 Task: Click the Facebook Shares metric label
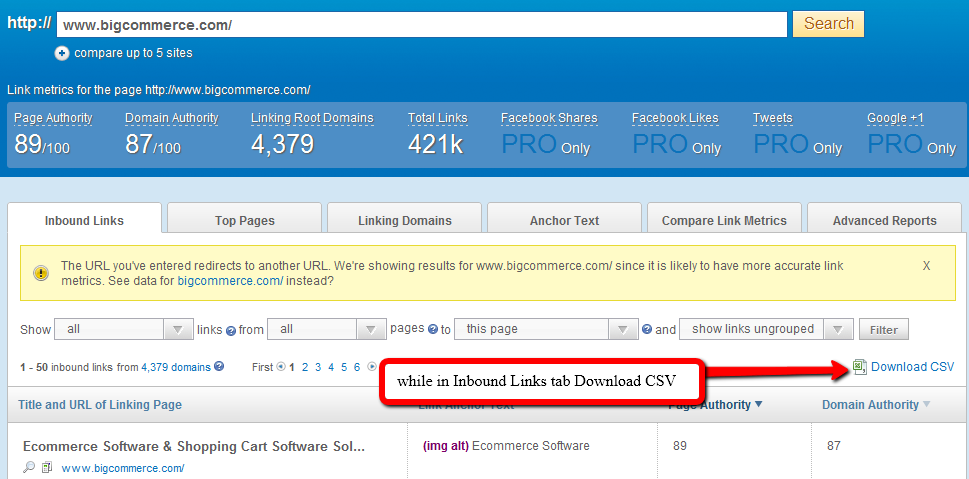pos(549,118)
